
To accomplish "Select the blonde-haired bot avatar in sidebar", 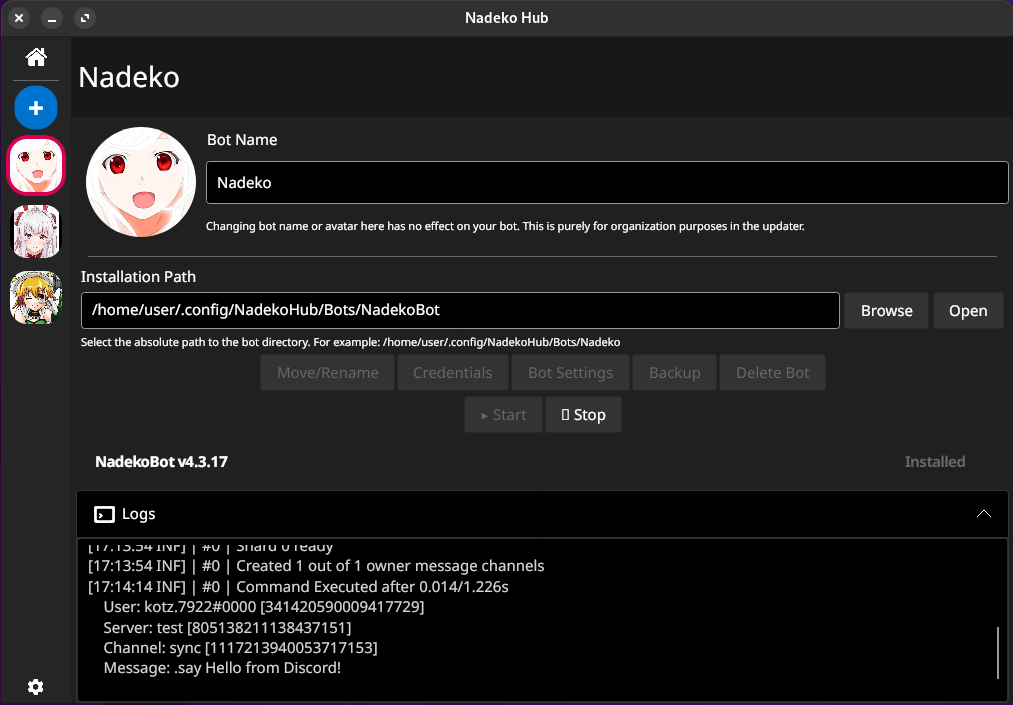I will (36, 297).
